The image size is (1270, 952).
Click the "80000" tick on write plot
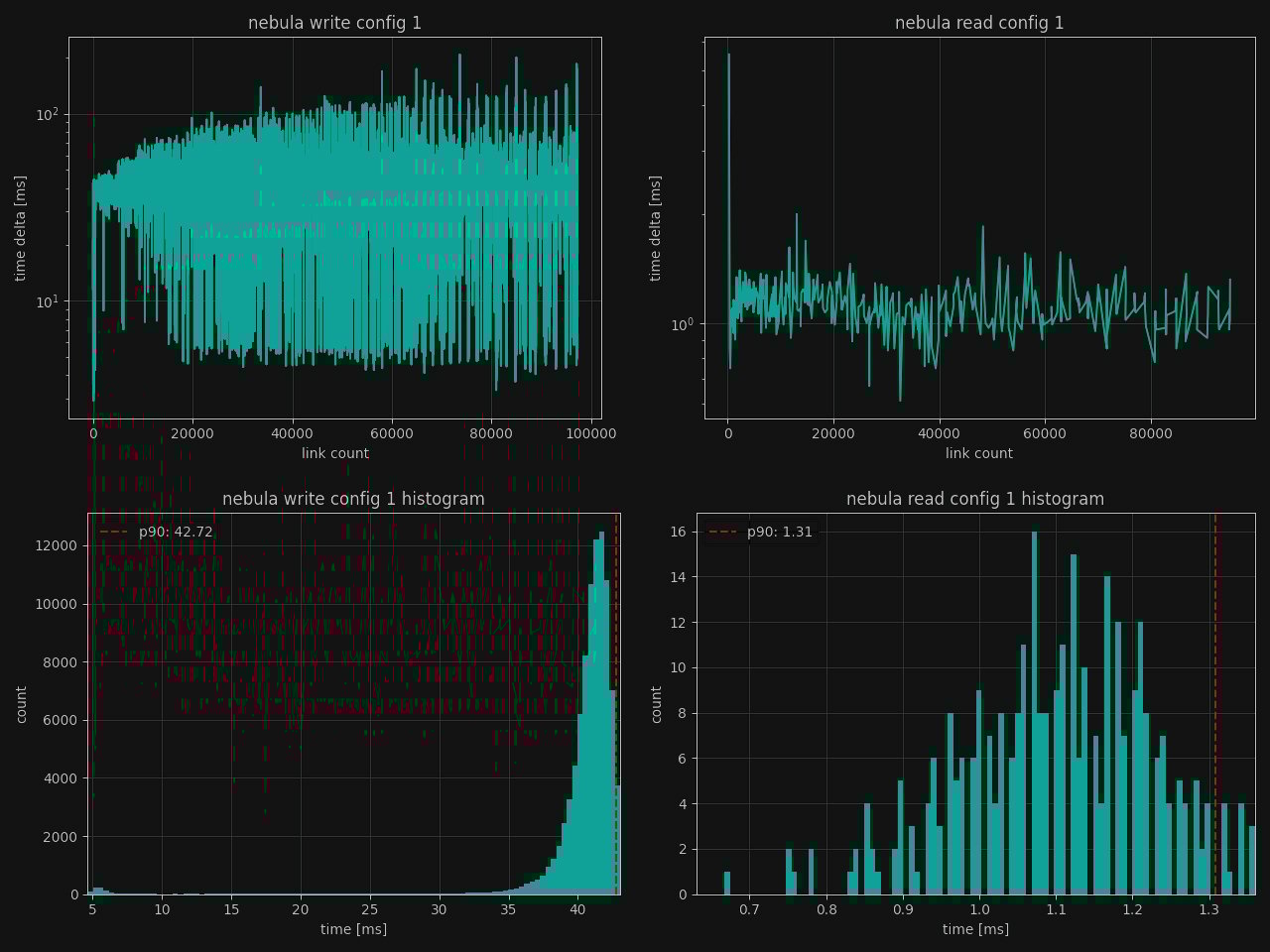491,433
